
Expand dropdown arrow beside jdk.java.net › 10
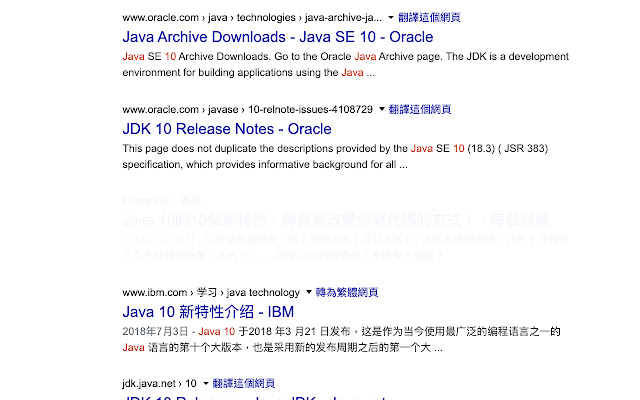coord(206,383)
